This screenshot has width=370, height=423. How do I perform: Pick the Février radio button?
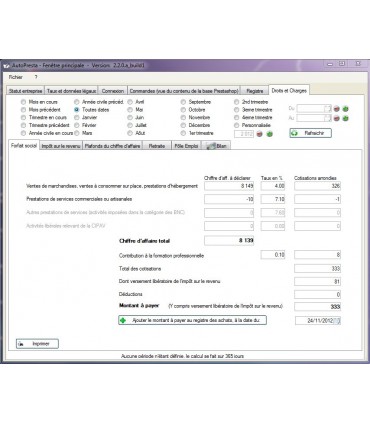point(77,125)
